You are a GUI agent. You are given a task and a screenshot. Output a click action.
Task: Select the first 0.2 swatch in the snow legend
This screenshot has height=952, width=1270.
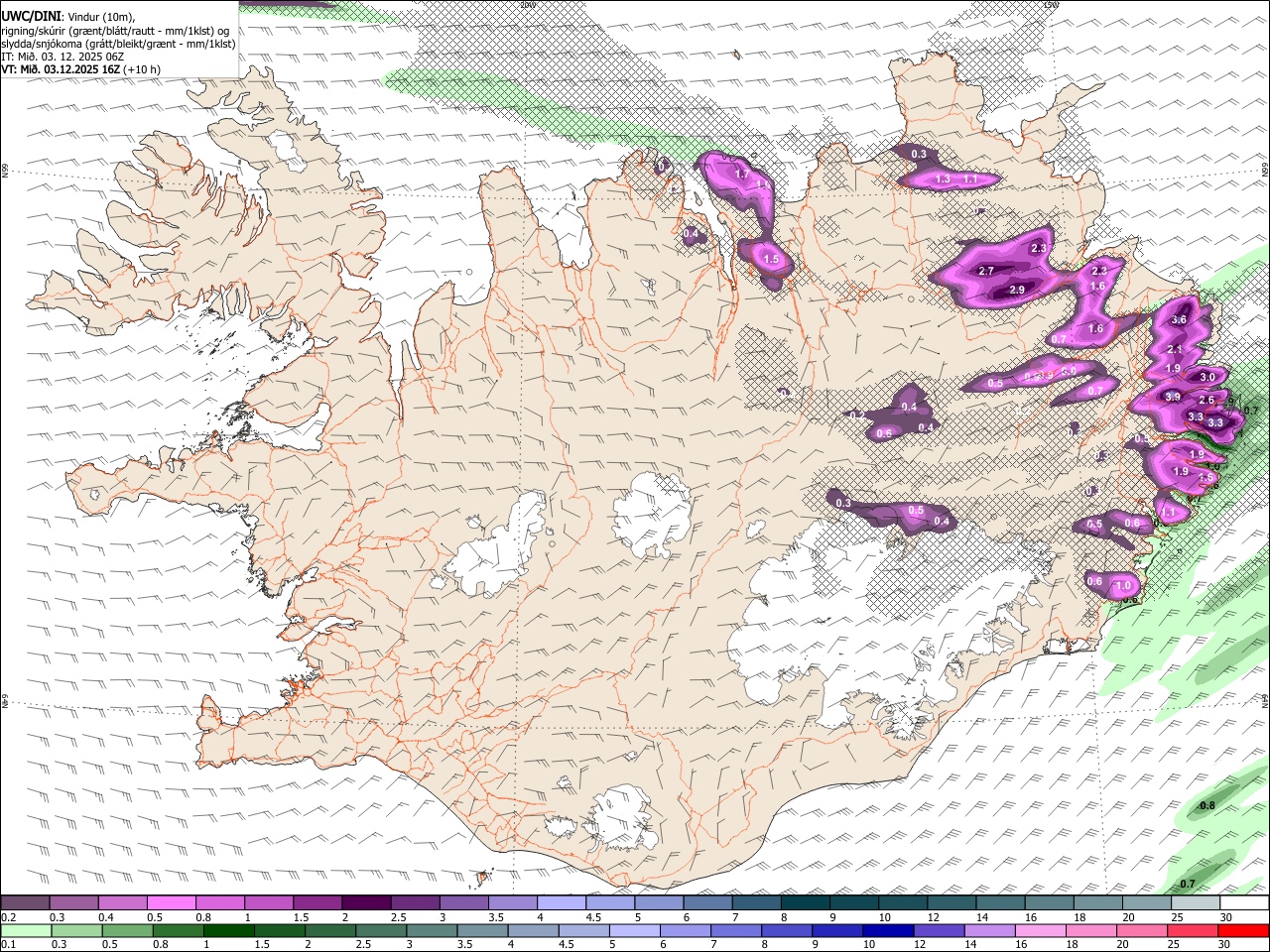click(x=25, y=903)
